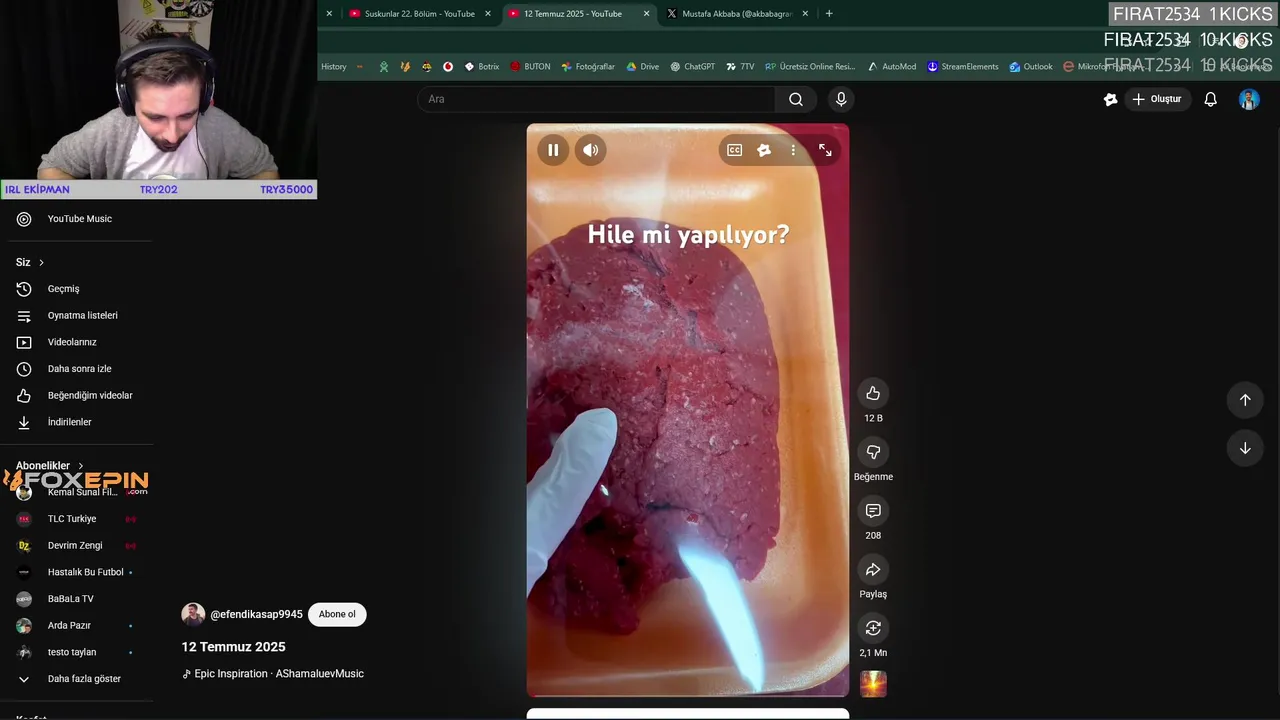Screen dimensions: 1280x720
Task: Click the green figure bookmark icon
Action: (384, 67)
